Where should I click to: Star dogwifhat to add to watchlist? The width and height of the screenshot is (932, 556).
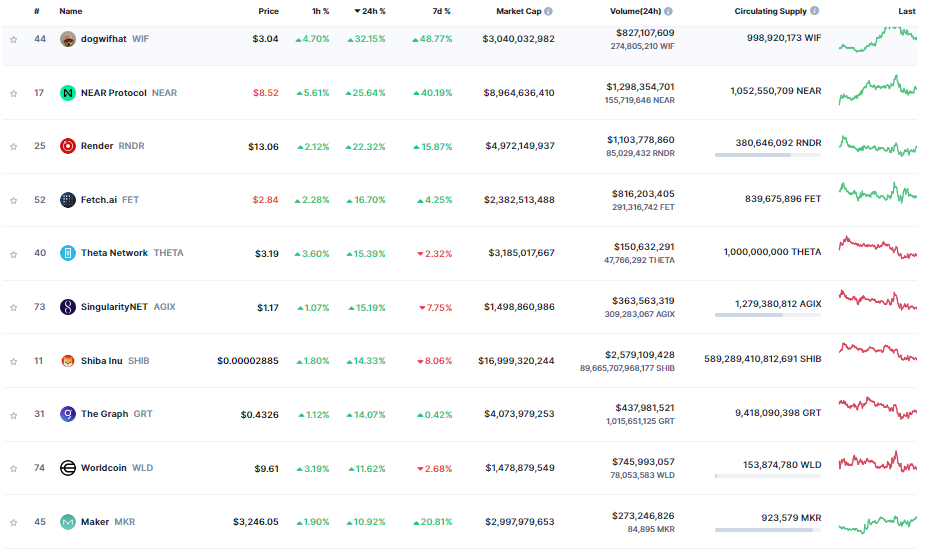[x=14, y=40]
